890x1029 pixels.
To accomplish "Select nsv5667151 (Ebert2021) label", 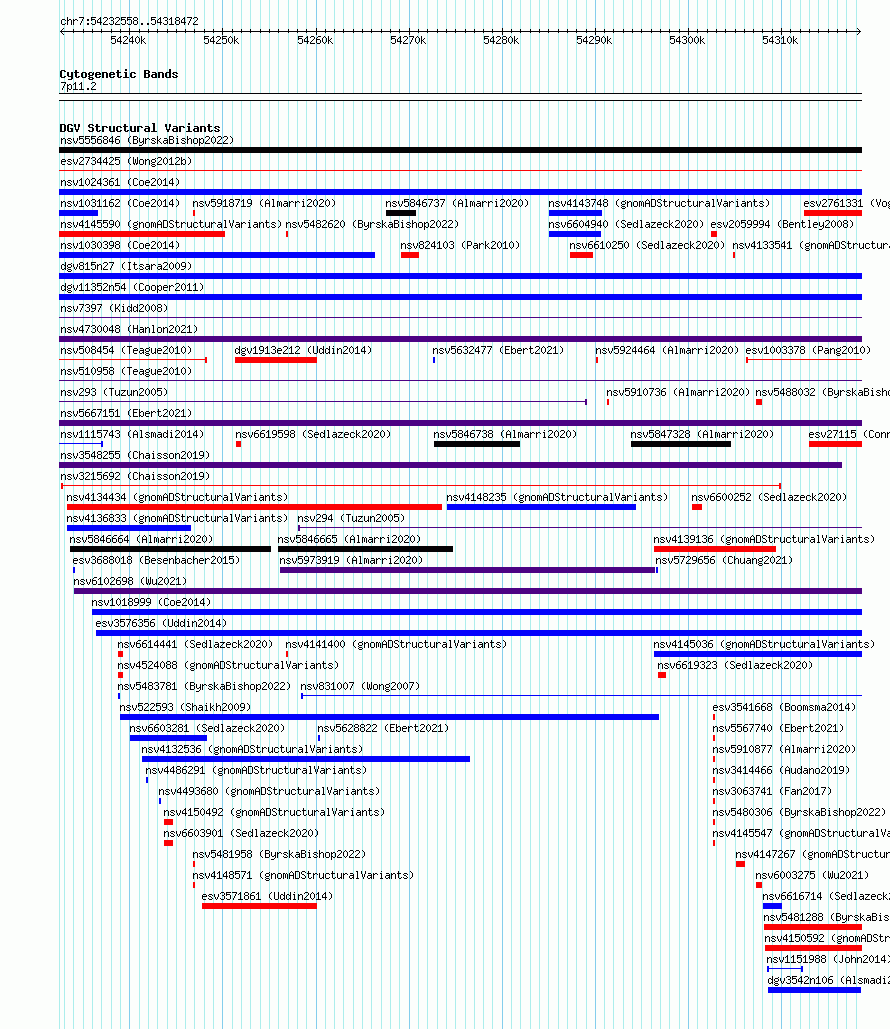I will tap(126, 413).
